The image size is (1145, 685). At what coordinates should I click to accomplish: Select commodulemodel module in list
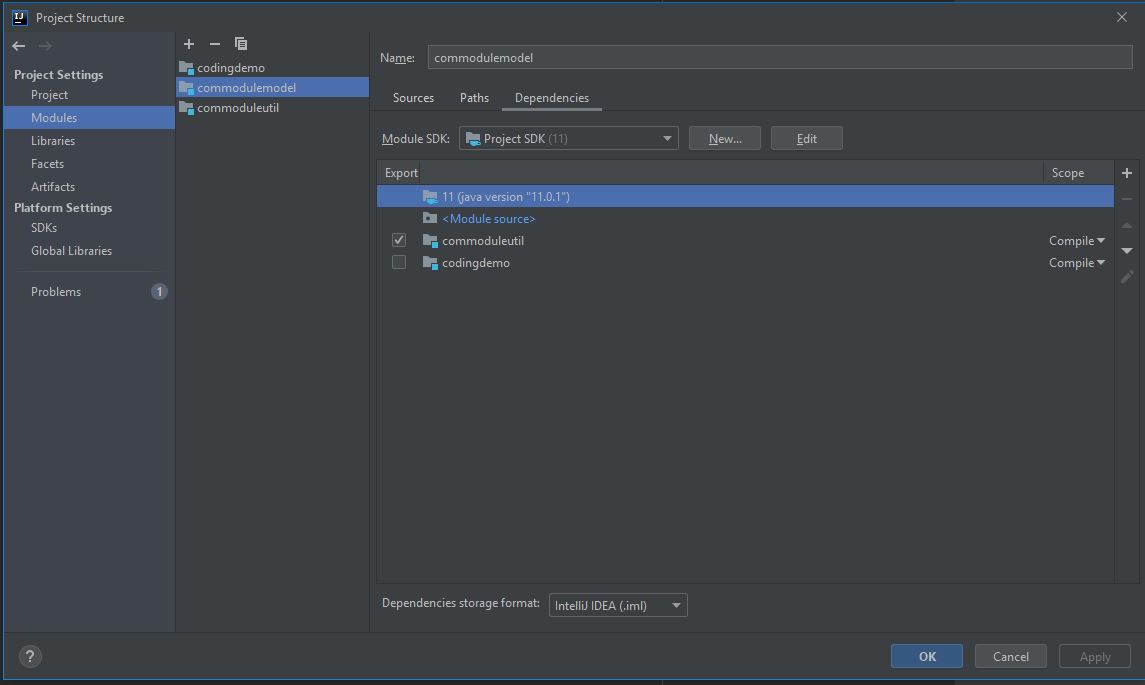(272, 88)
